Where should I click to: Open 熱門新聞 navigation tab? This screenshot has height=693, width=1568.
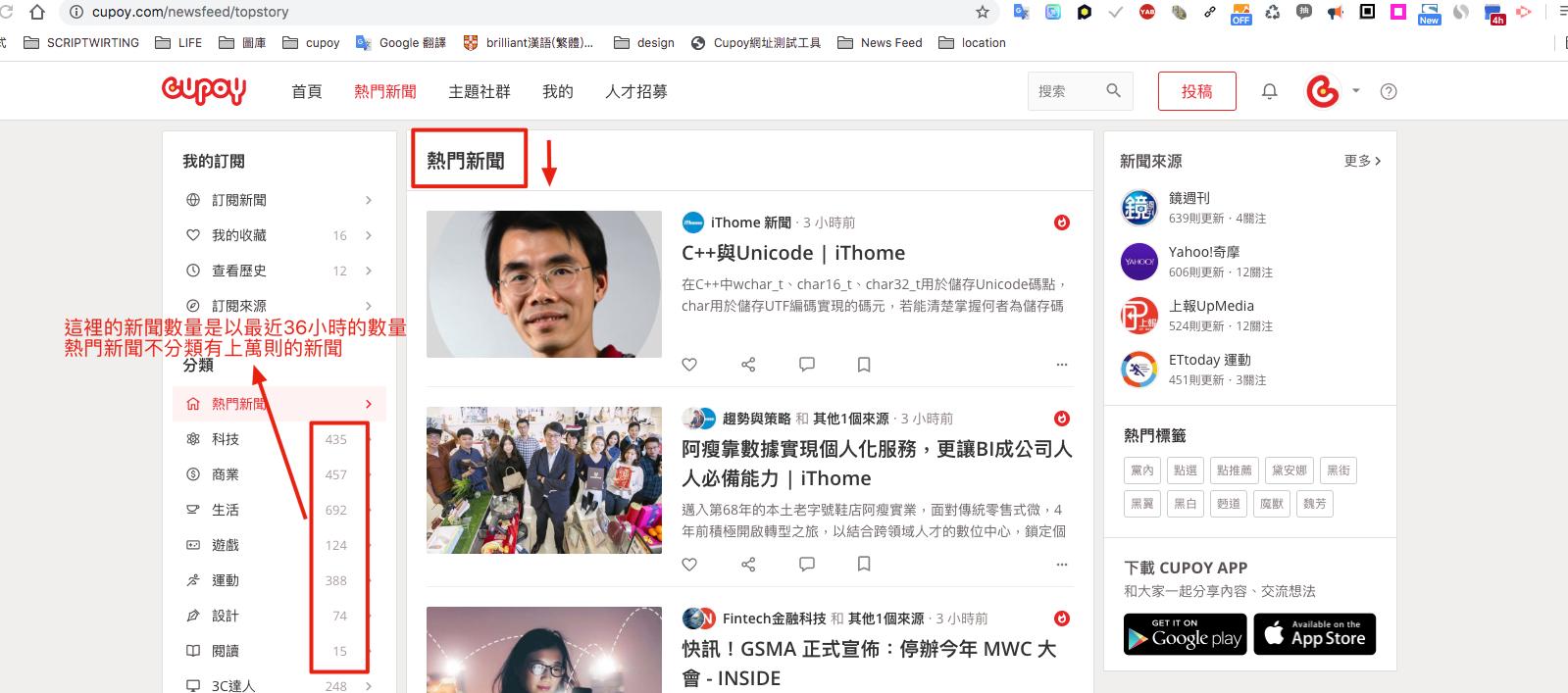click(385, 91)
